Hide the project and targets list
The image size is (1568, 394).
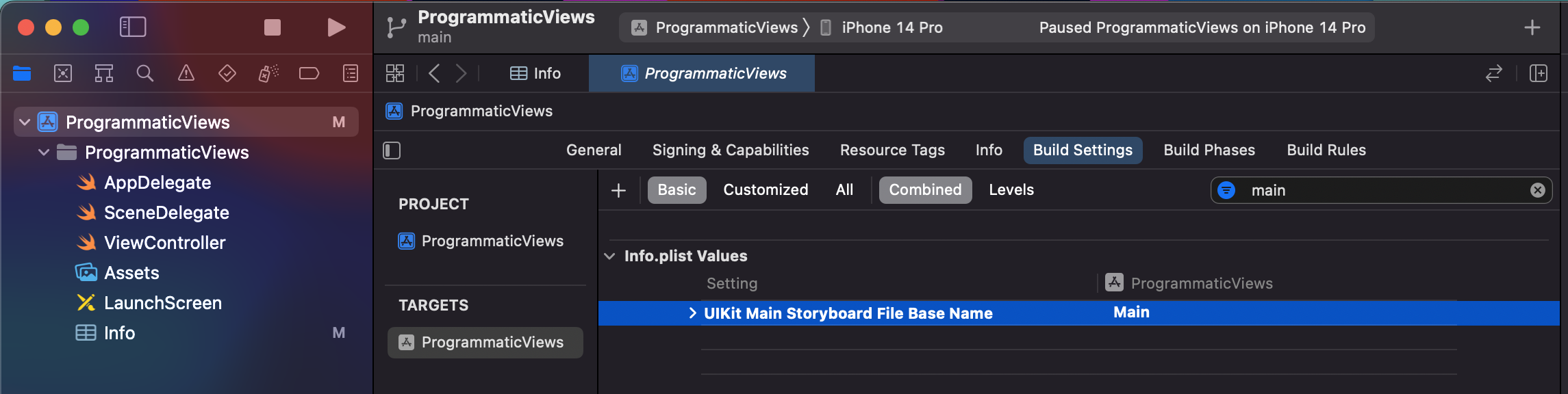pos(392,150)
